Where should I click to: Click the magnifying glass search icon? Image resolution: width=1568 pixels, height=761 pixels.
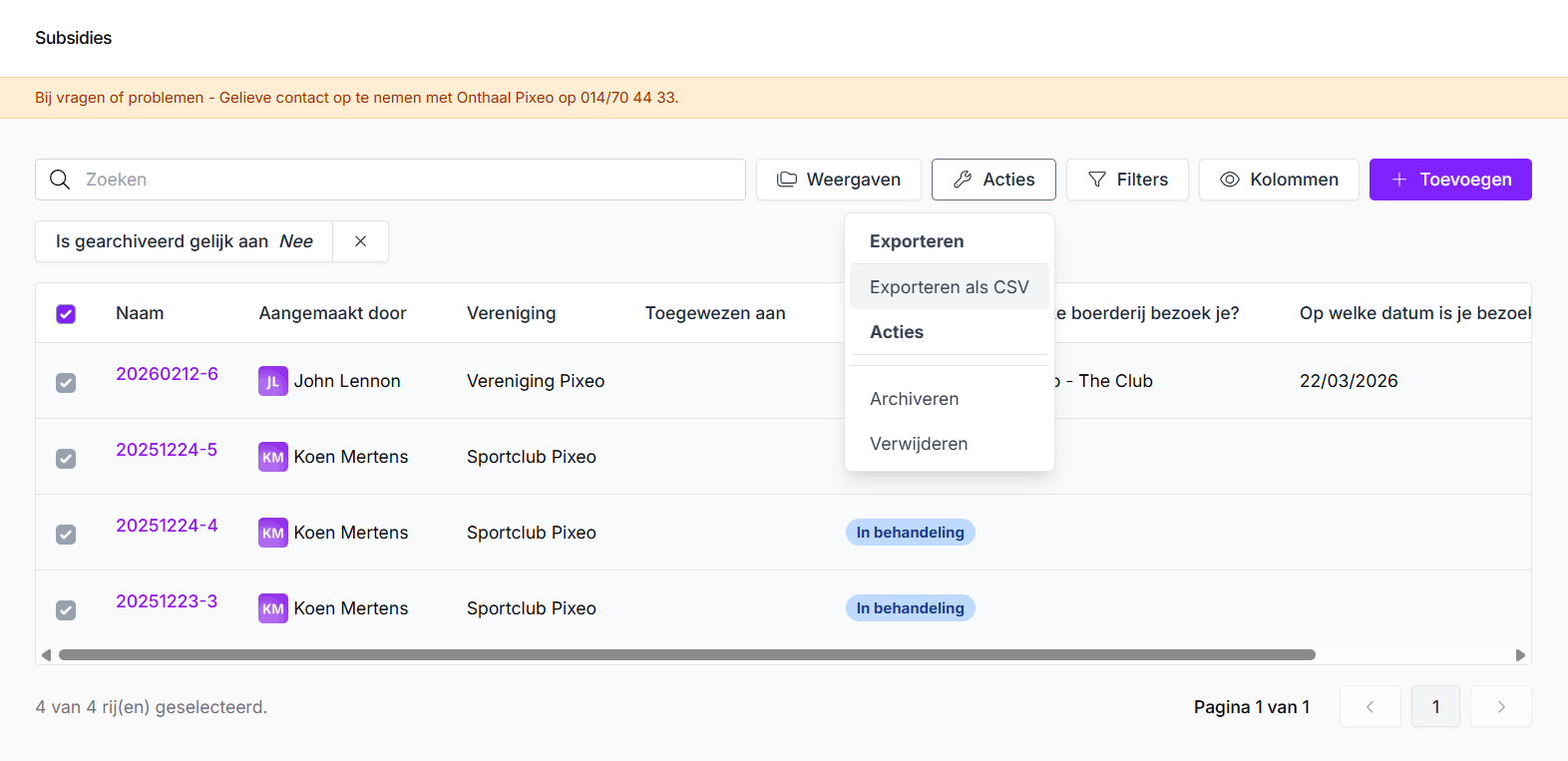click(60, 180)
